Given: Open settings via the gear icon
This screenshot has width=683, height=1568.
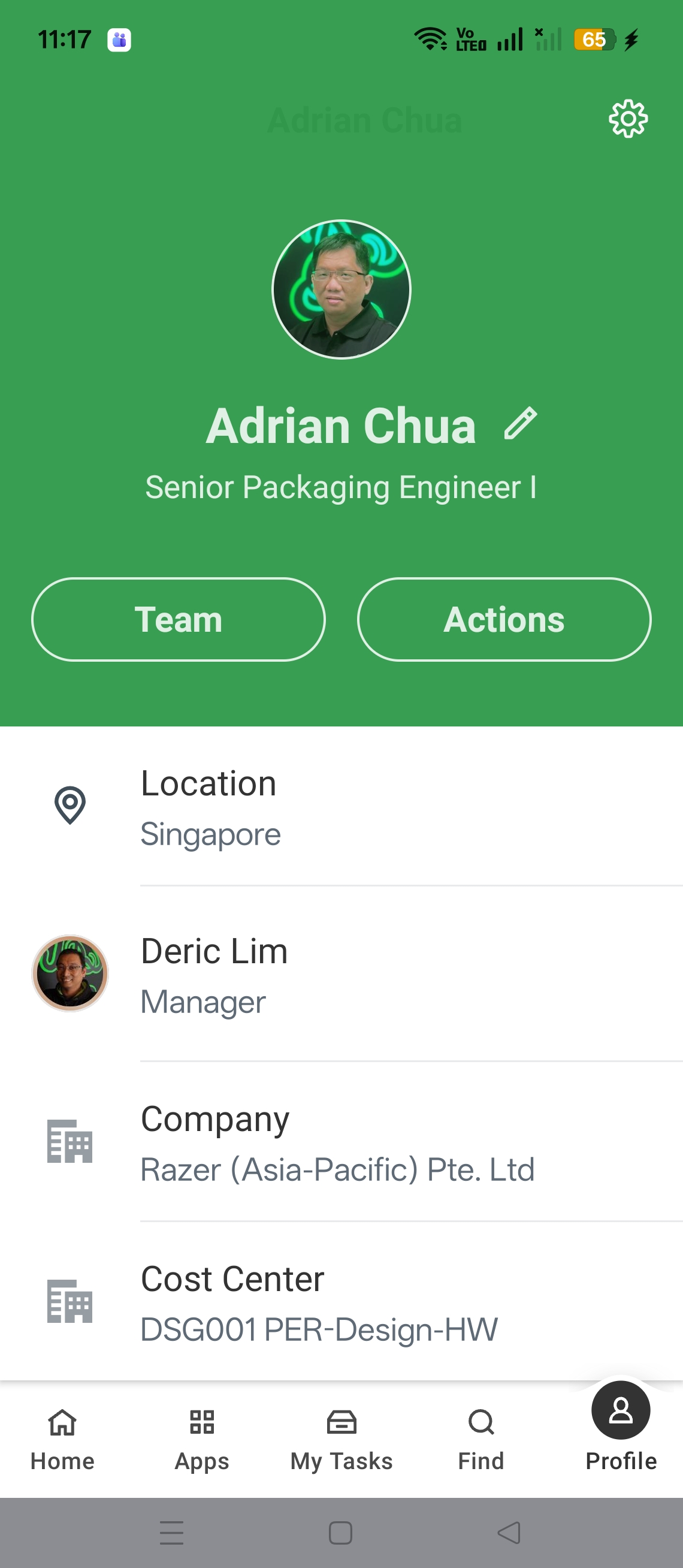Looking at the screenshot, I should 628,119.
